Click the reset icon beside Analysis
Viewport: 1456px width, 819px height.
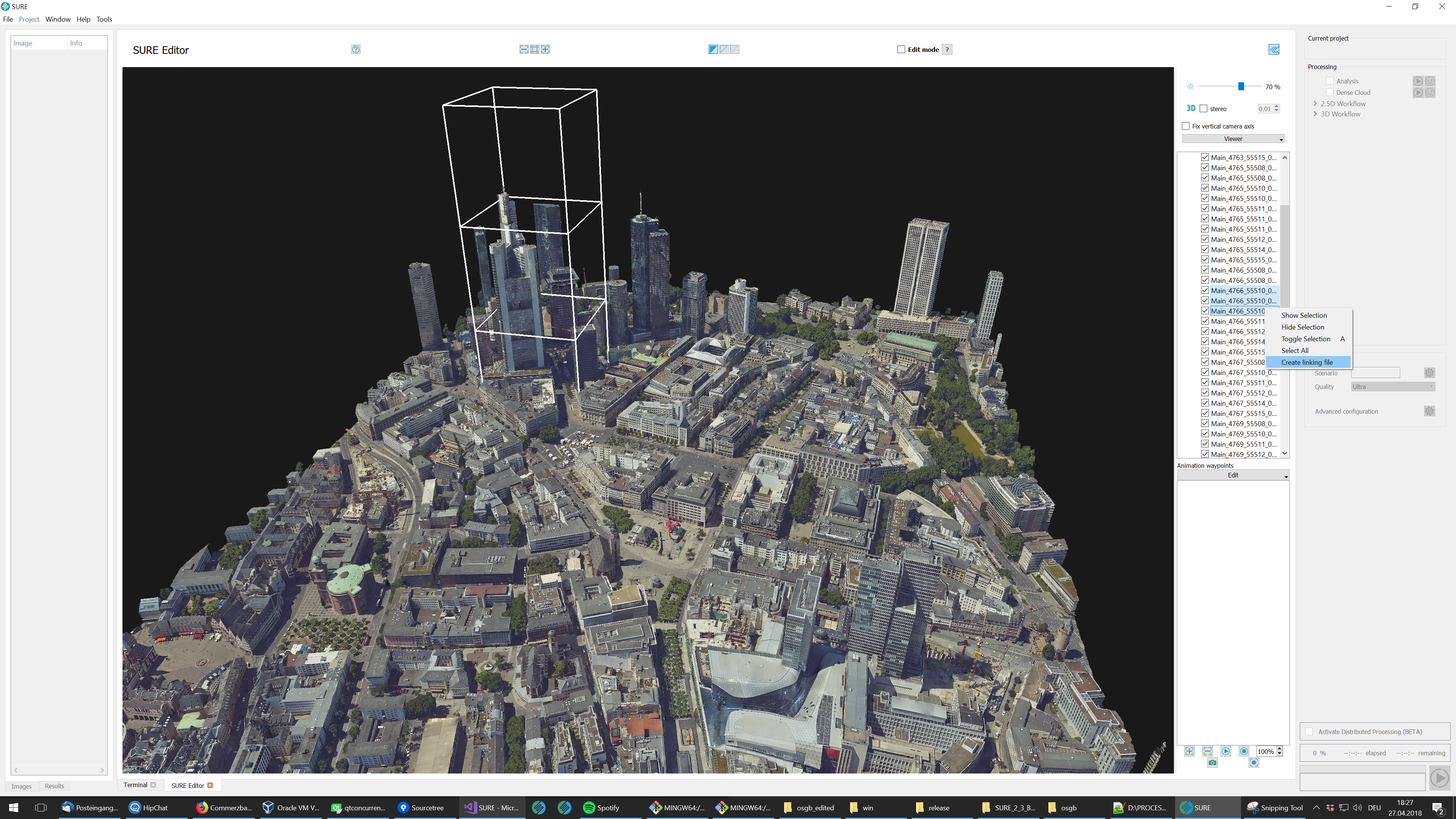point(1430,82)
